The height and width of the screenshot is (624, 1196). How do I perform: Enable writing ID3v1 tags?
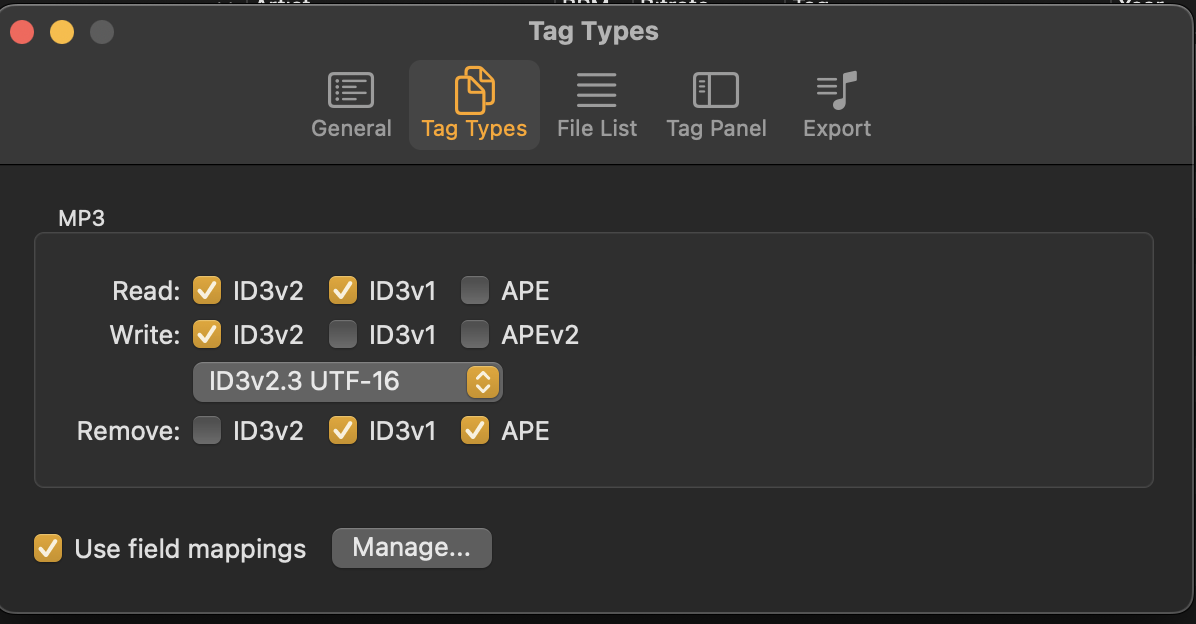[343, 334]
